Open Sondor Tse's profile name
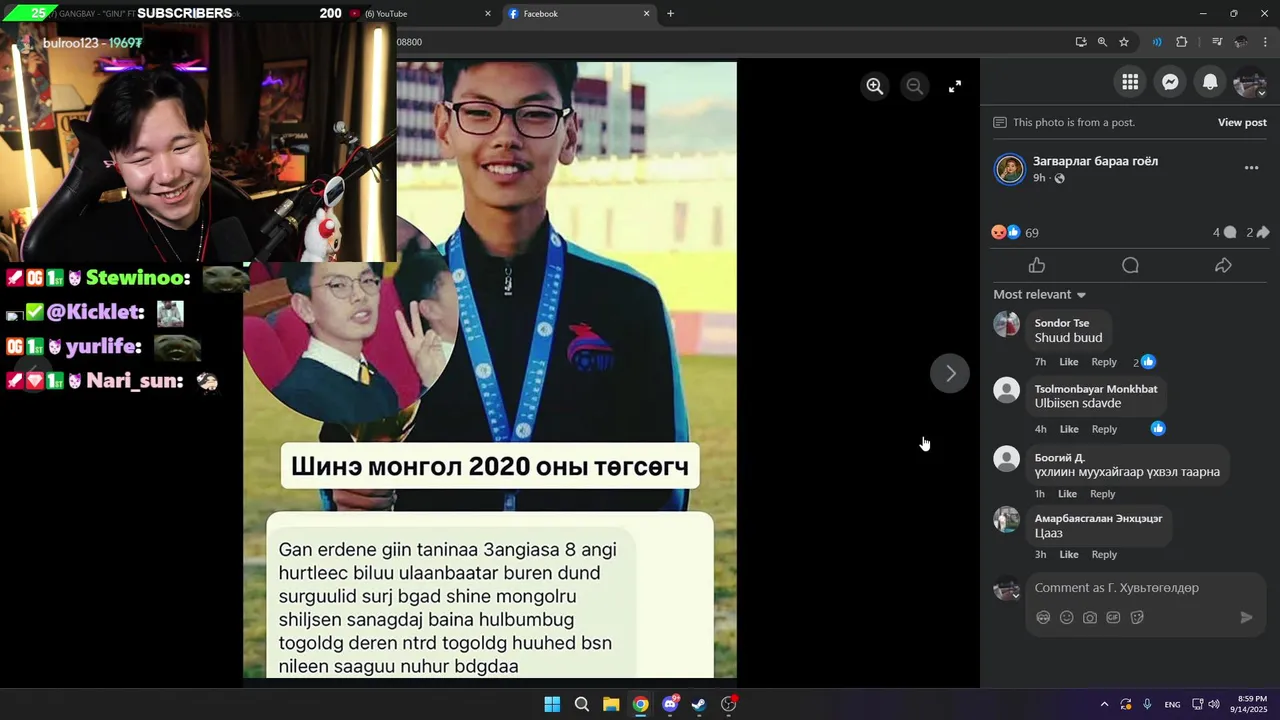Screen dimensions: 1280x720 coord(1062,323)
